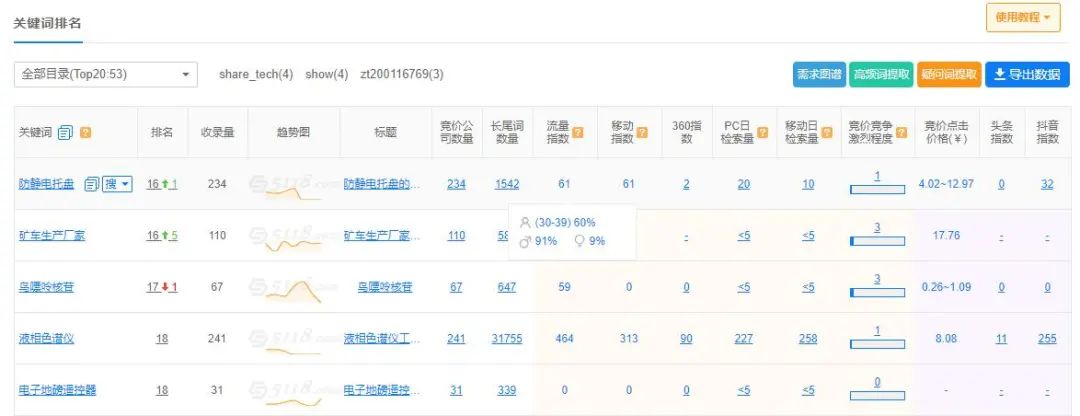Open the 搜 dropdown in the 防静电托盘 row
The image size is (1080, 416).
click(x=117, y=184)
